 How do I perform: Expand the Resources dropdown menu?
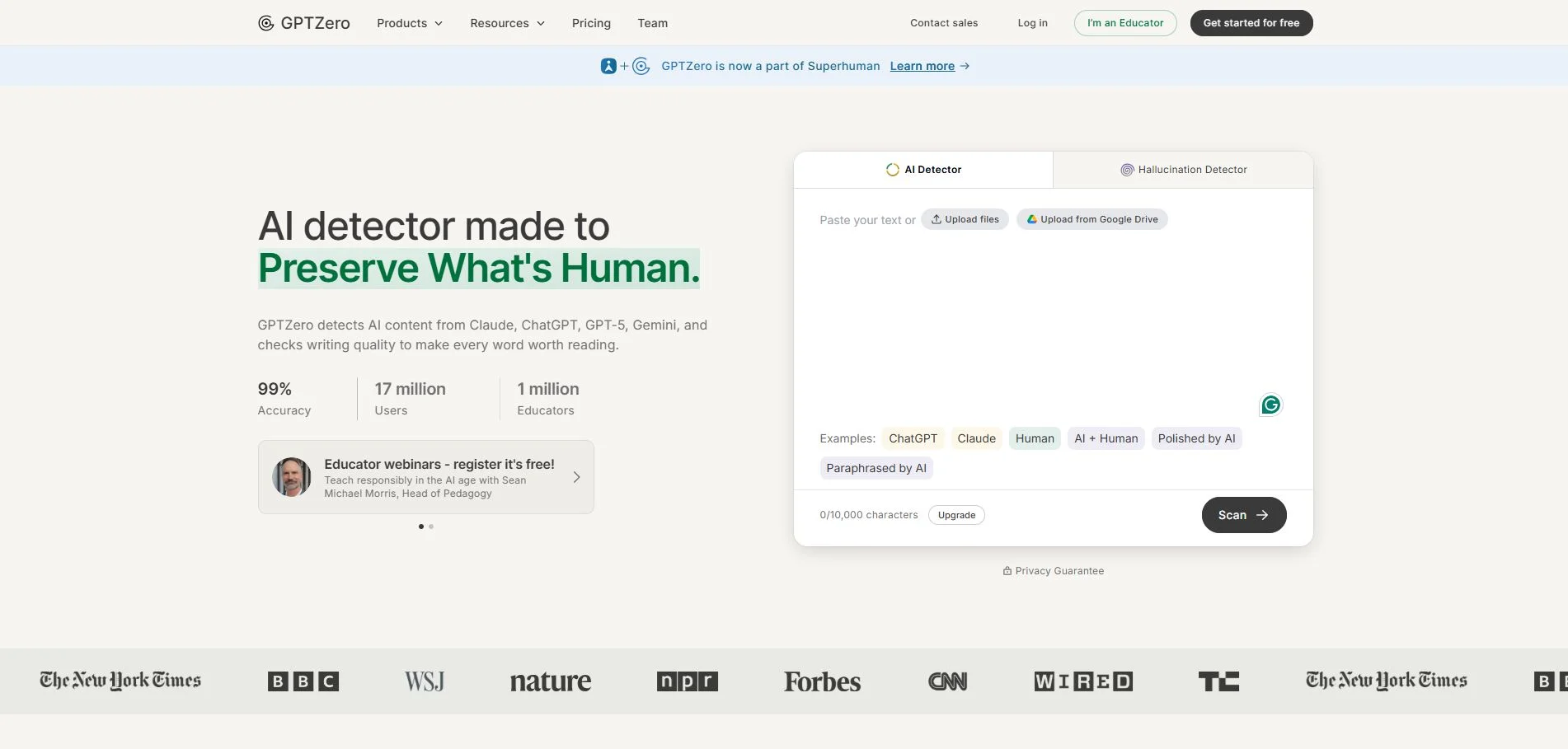(507, 23)
